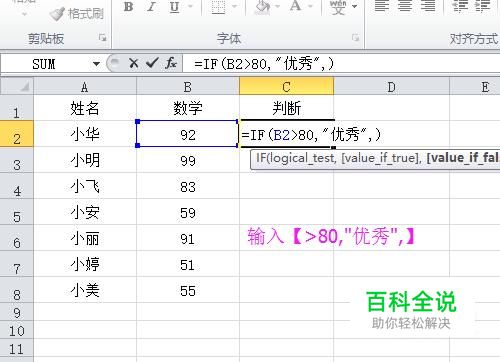This screenshot has height=362, width=500.
Task: Increase indent of cell text
Action: [x=482, y=6]
